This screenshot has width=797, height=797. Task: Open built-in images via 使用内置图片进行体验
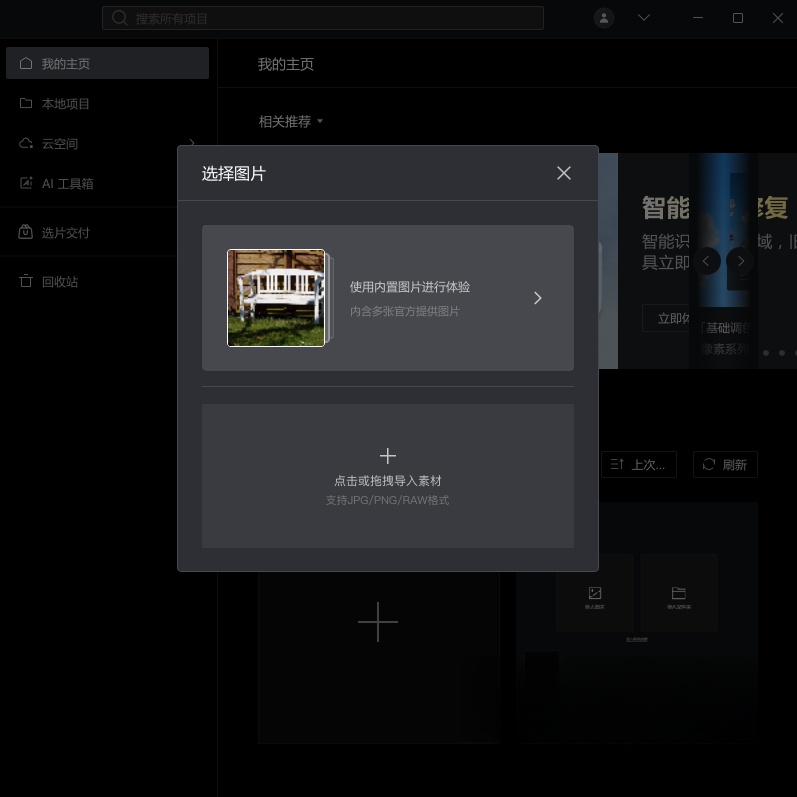coord(388,298)
